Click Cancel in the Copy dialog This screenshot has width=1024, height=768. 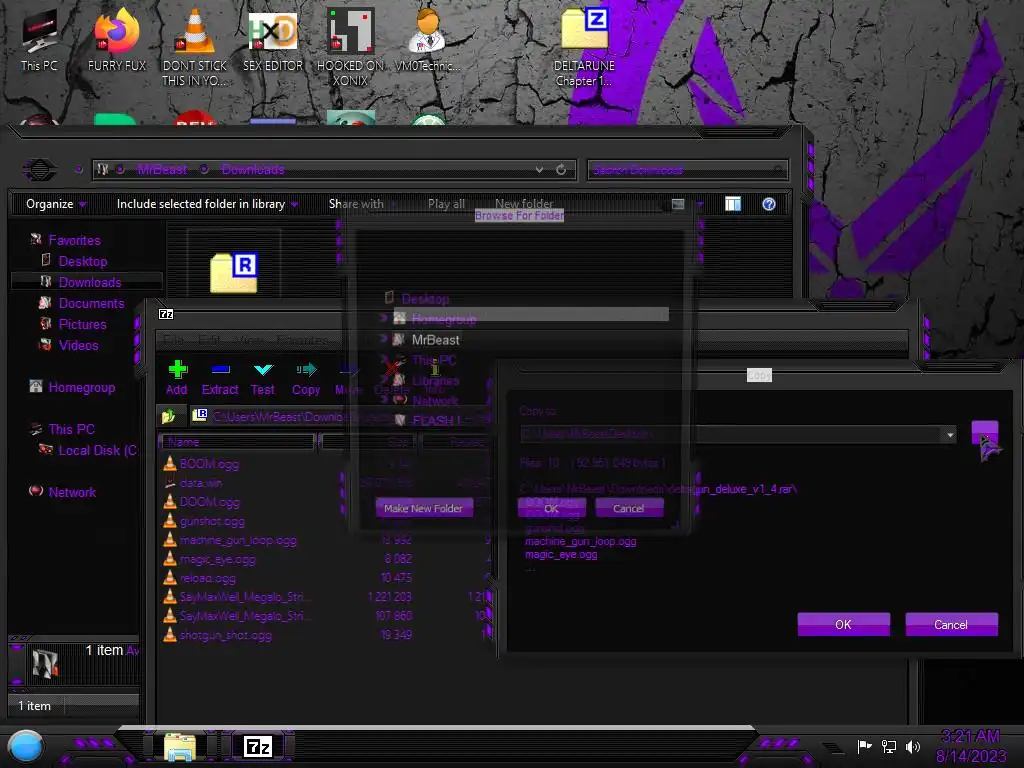pyautogui.click(x=951, y=624)
